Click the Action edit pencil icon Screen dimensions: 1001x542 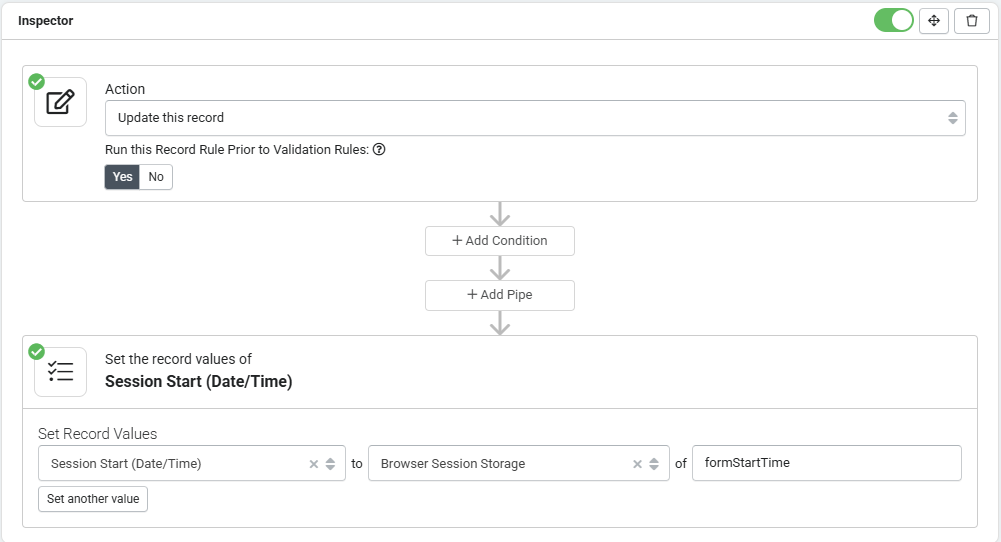coord(61,102)
